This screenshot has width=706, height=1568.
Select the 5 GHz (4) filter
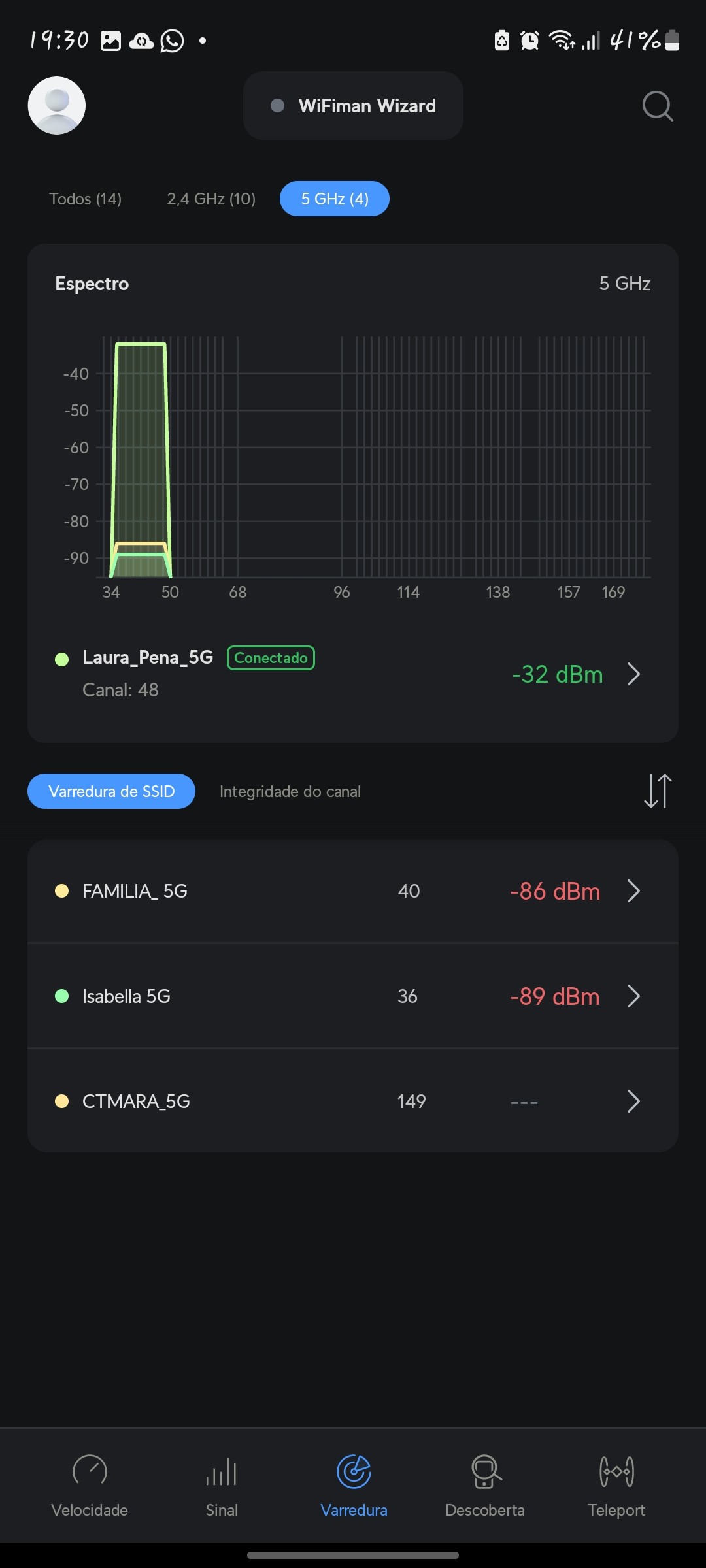click(335, 199)
